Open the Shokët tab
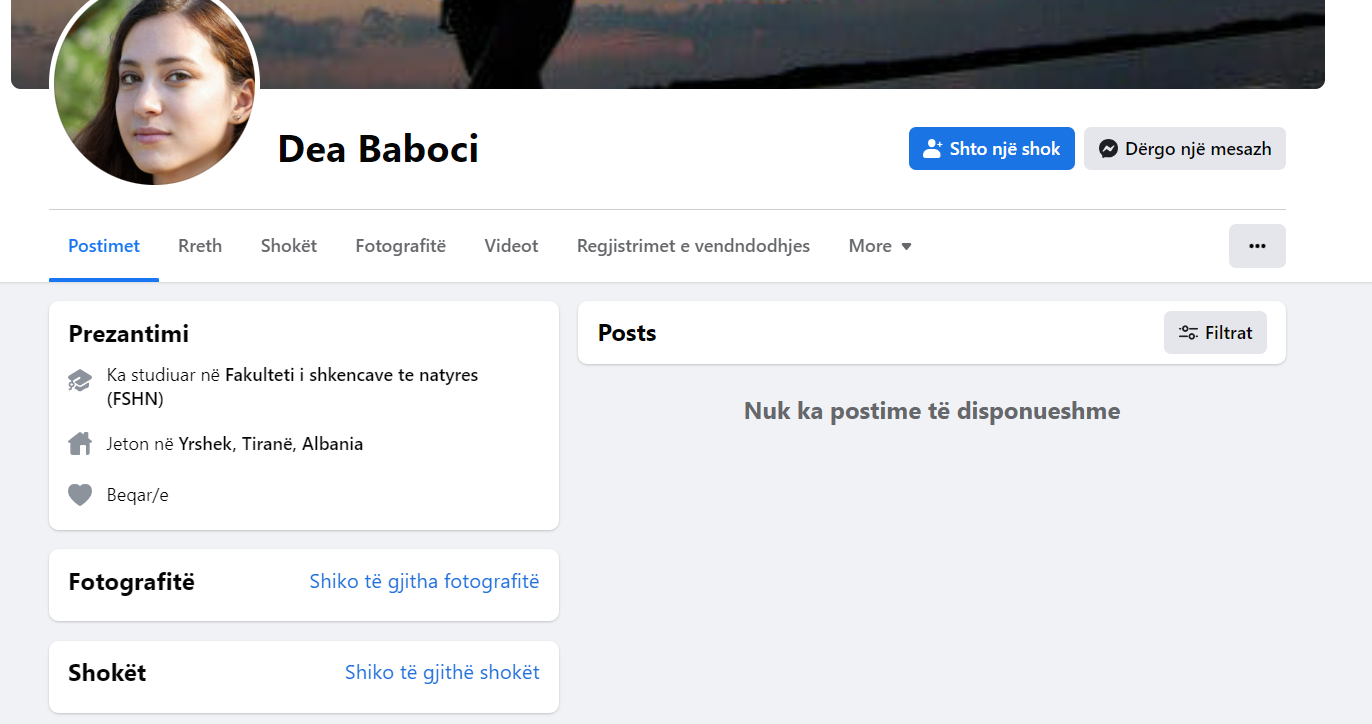 tap(289, 246)
